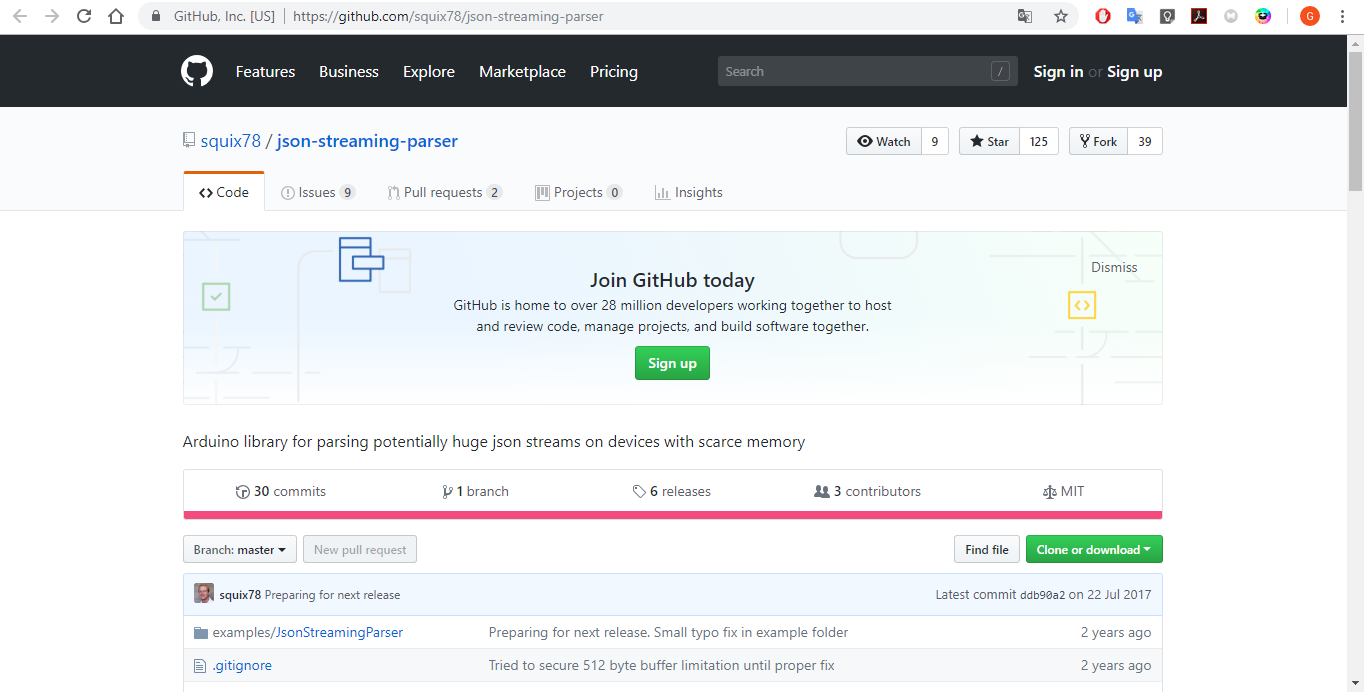1368x694 pixels.
Task: Click the examples folder icon
Action: (200, 633)
